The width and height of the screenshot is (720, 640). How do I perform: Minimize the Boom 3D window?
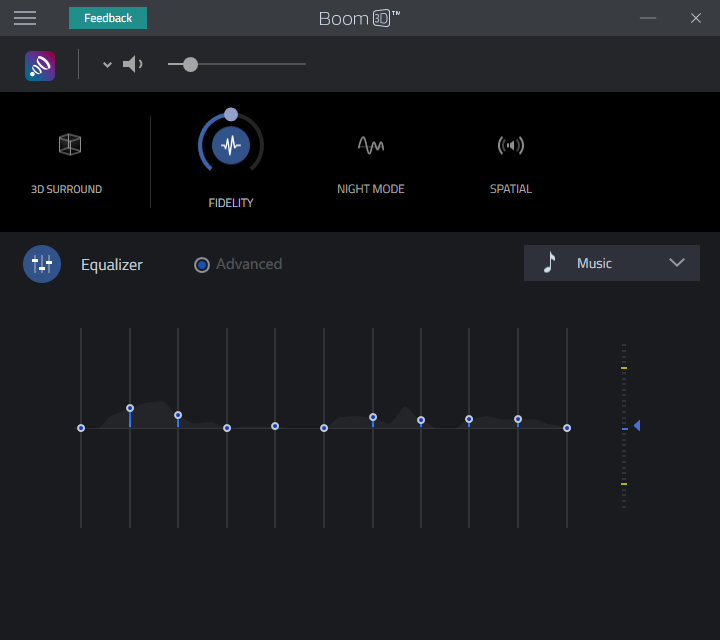(648, 18)
